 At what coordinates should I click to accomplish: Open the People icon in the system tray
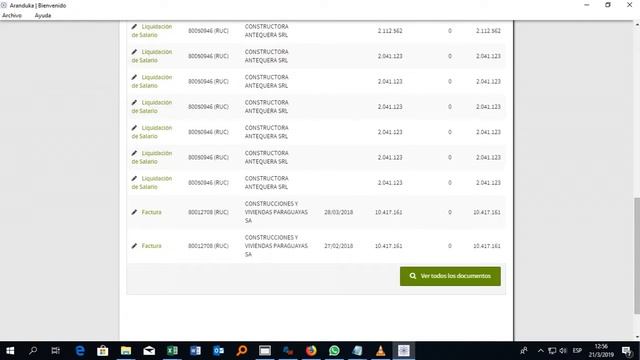click(x=524, y=351)
